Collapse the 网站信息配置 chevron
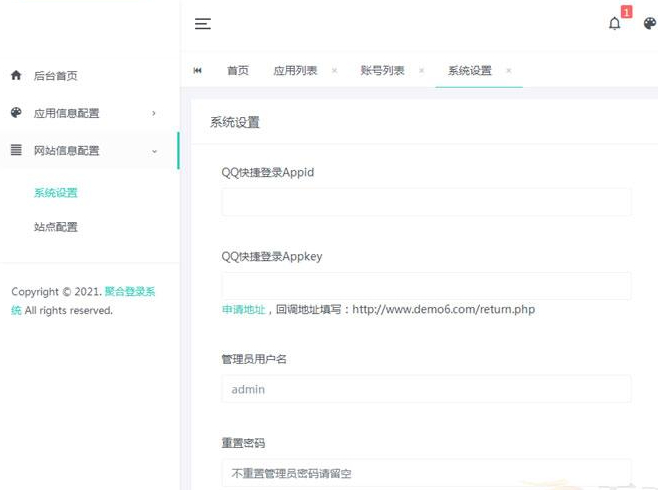The height and width of the screenshot is (490, 658). [154, 151]
